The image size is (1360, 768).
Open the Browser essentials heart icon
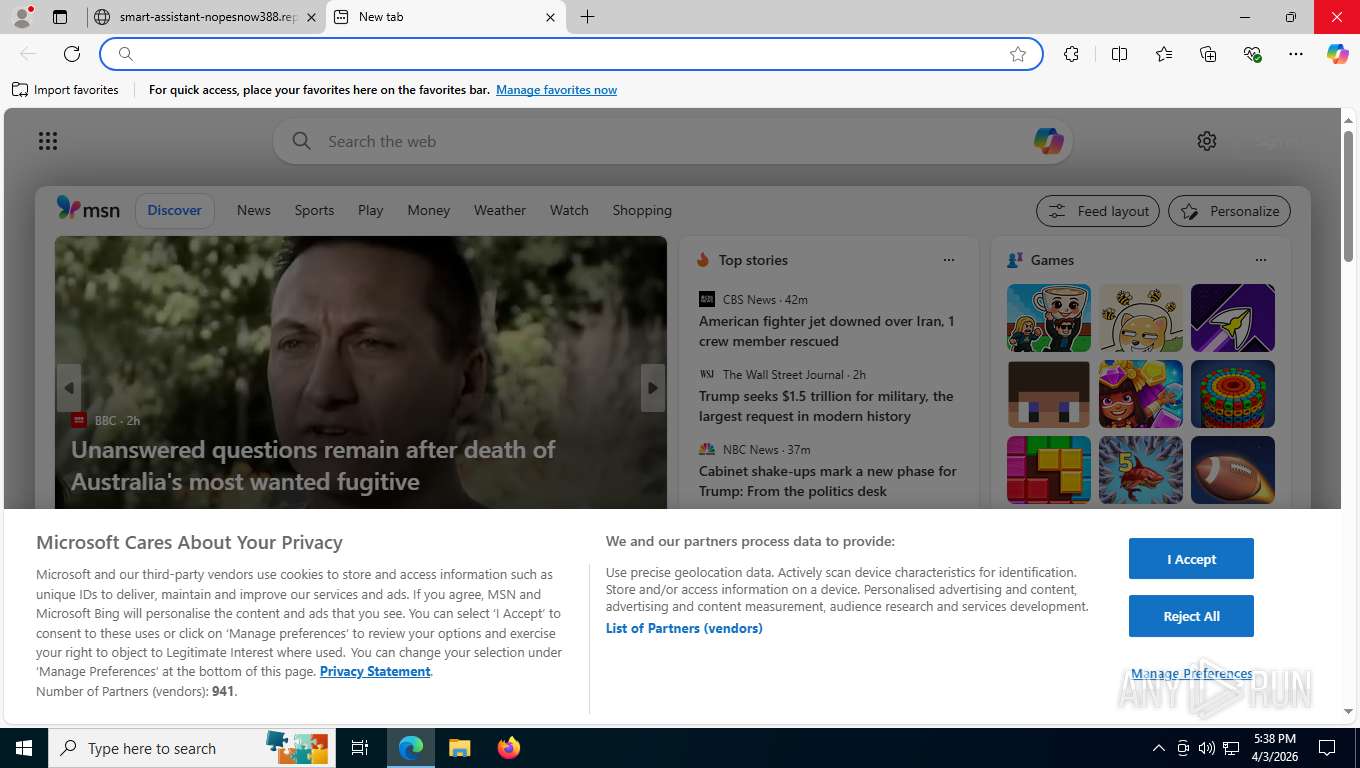click(1252, 54)
